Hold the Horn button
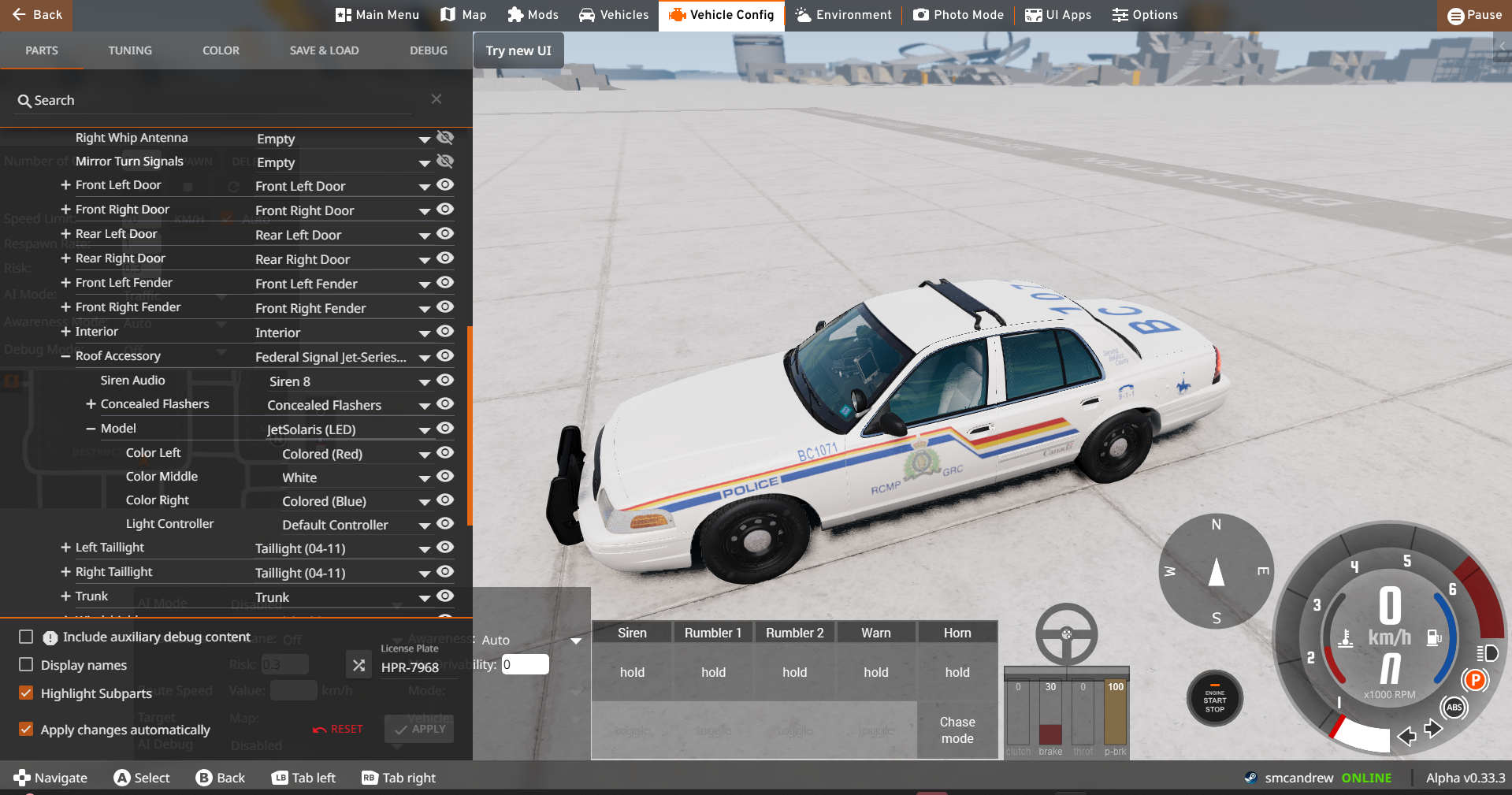 click(957, 672)
